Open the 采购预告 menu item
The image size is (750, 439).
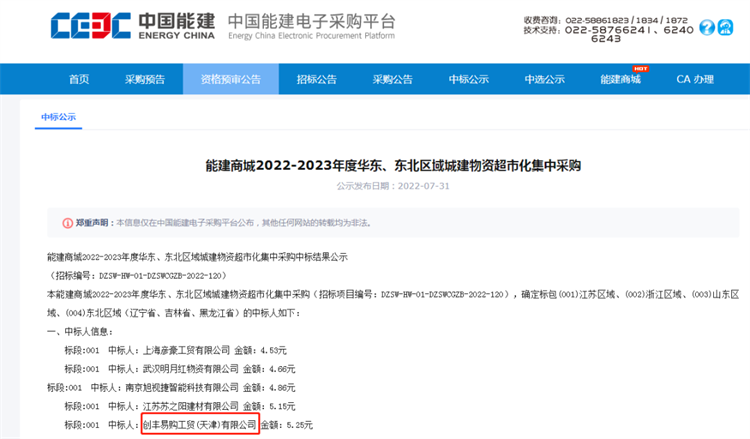pyautogui.click(x=144, y=79)
